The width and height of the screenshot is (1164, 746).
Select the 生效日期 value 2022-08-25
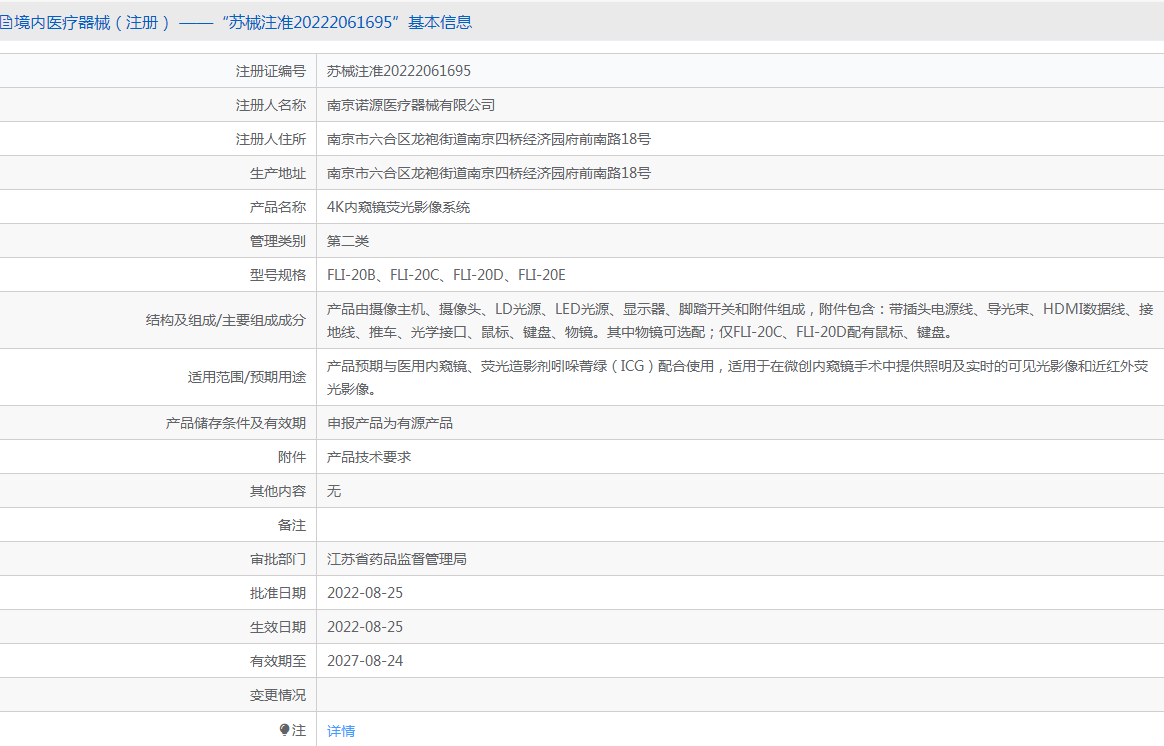click(x=364, y=627)
